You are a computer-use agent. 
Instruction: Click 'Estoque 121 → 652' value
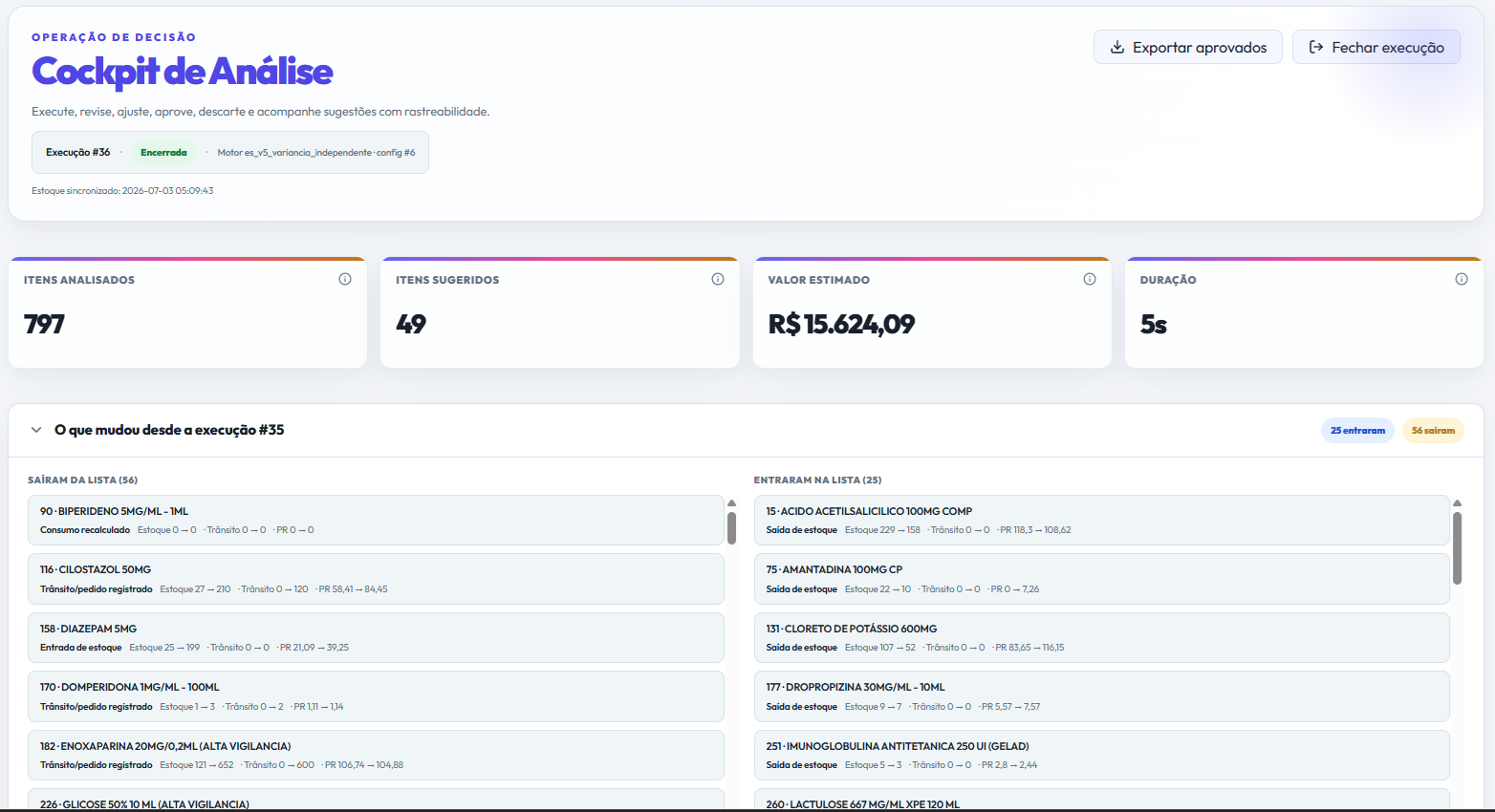tap(197, 765)
